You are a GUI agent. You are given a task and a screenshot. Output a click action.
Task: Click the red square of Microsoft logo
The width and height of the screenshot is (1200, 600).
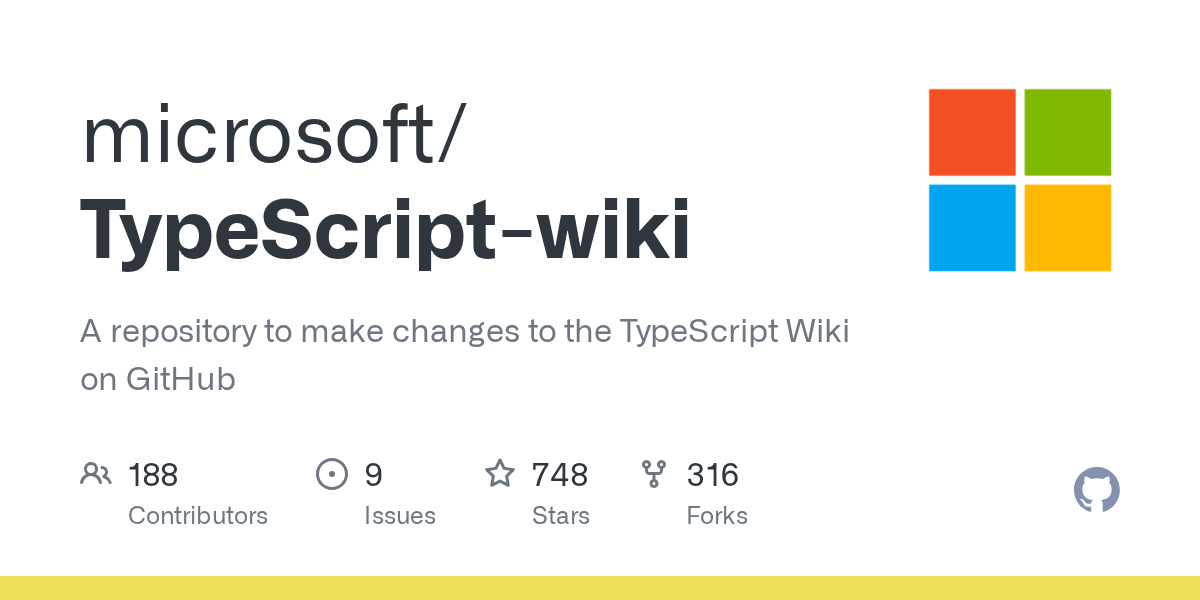972,132
